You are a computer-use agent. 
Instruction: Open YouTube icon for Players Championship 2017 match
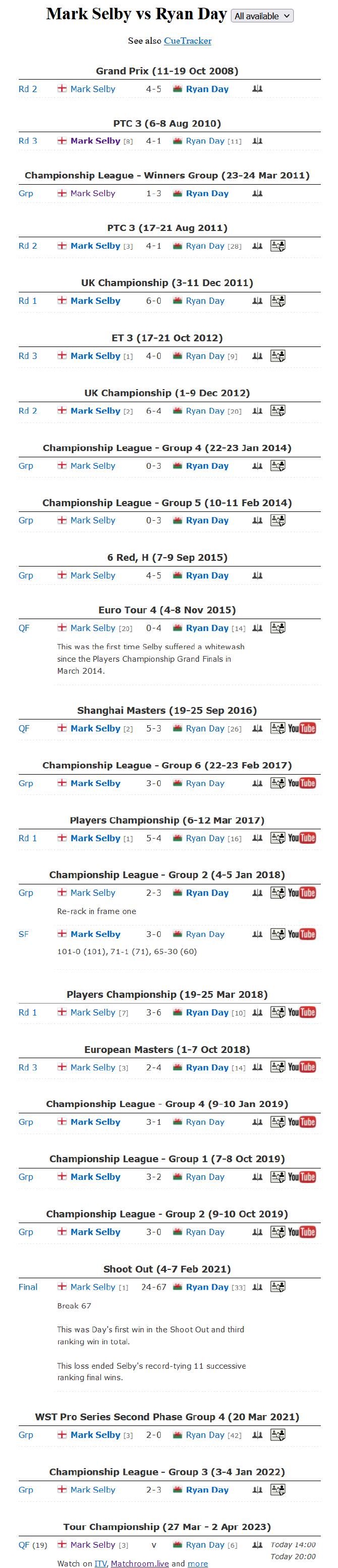coord(302,838)
